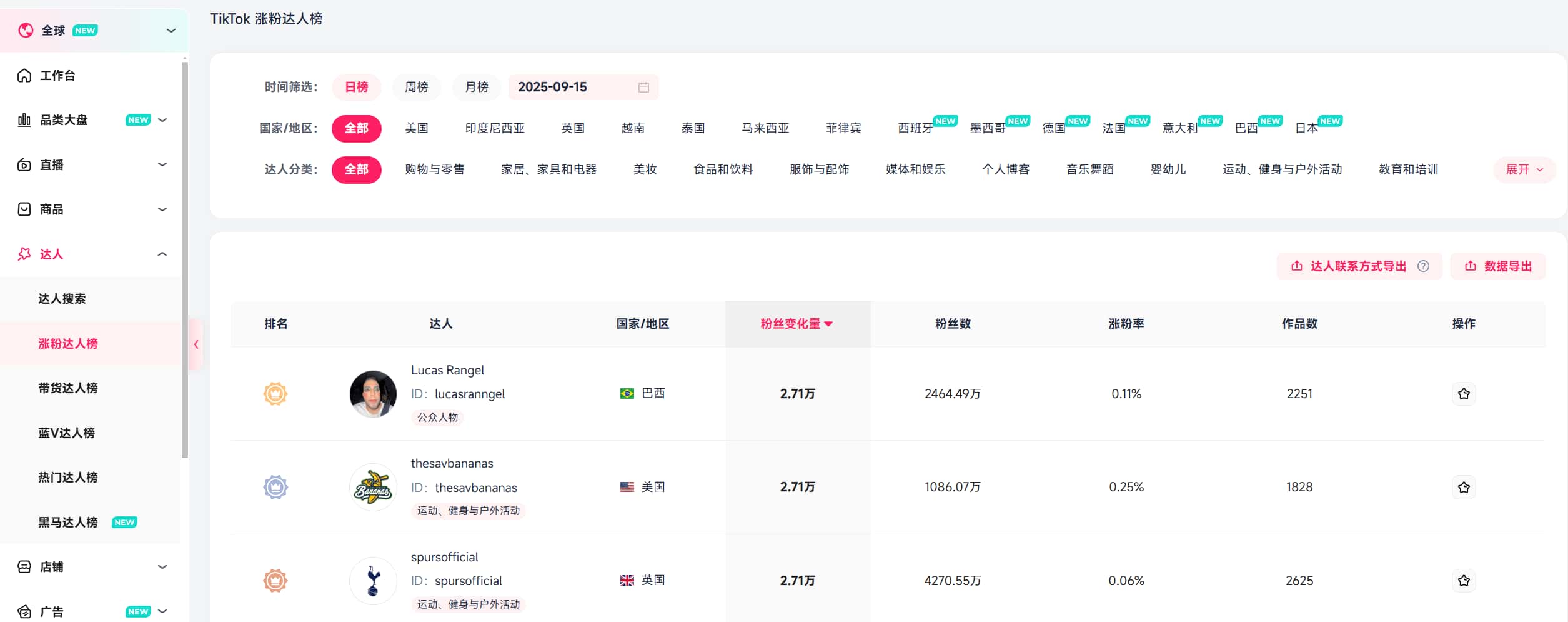This screenshot has width=1568, height=622.
Task: Click star icon for spursofficial
Action: tap(1463, 581)
